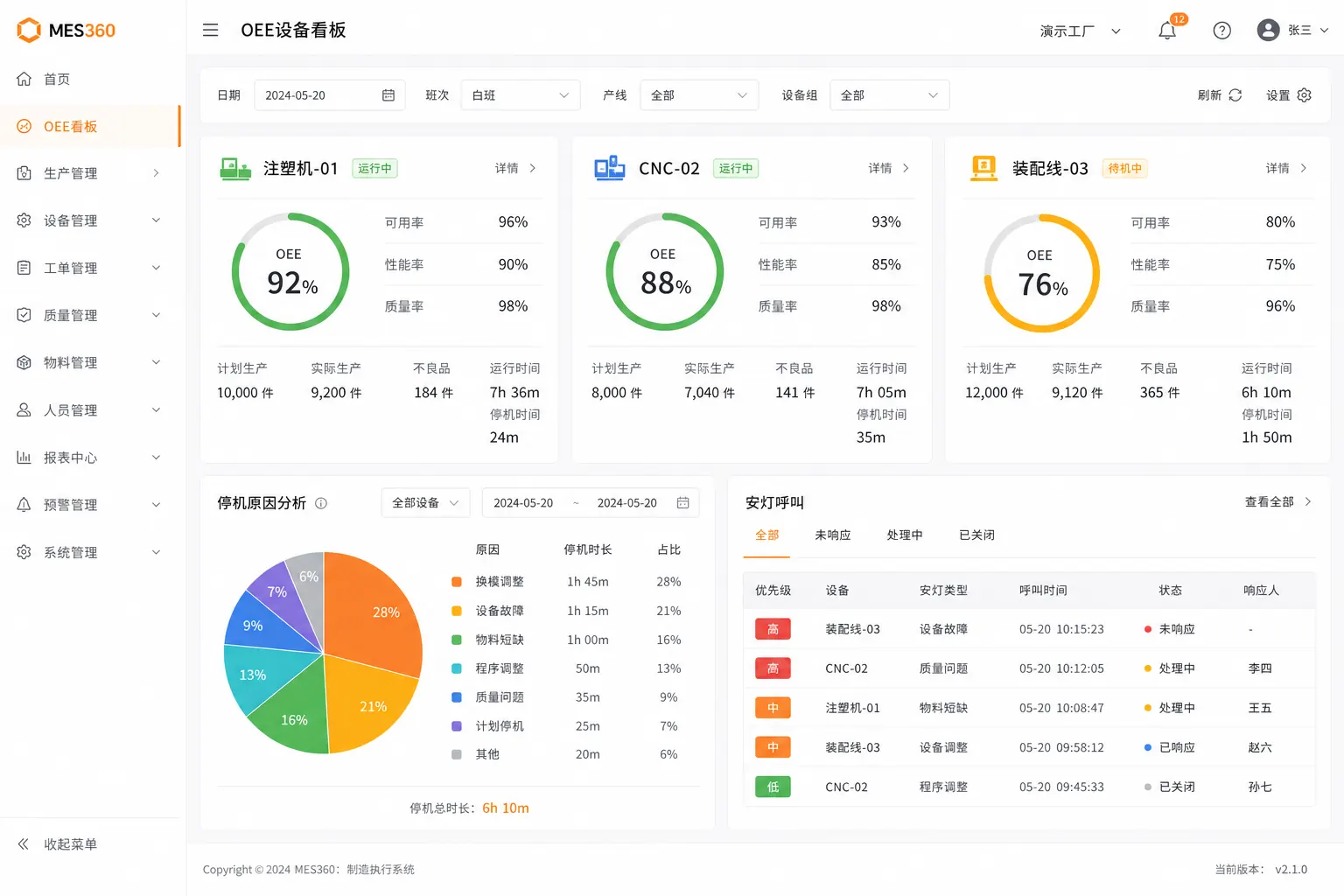Click 收起菜单 at sidebar bottom
The image size is (1344, 896).
point(70,844)
